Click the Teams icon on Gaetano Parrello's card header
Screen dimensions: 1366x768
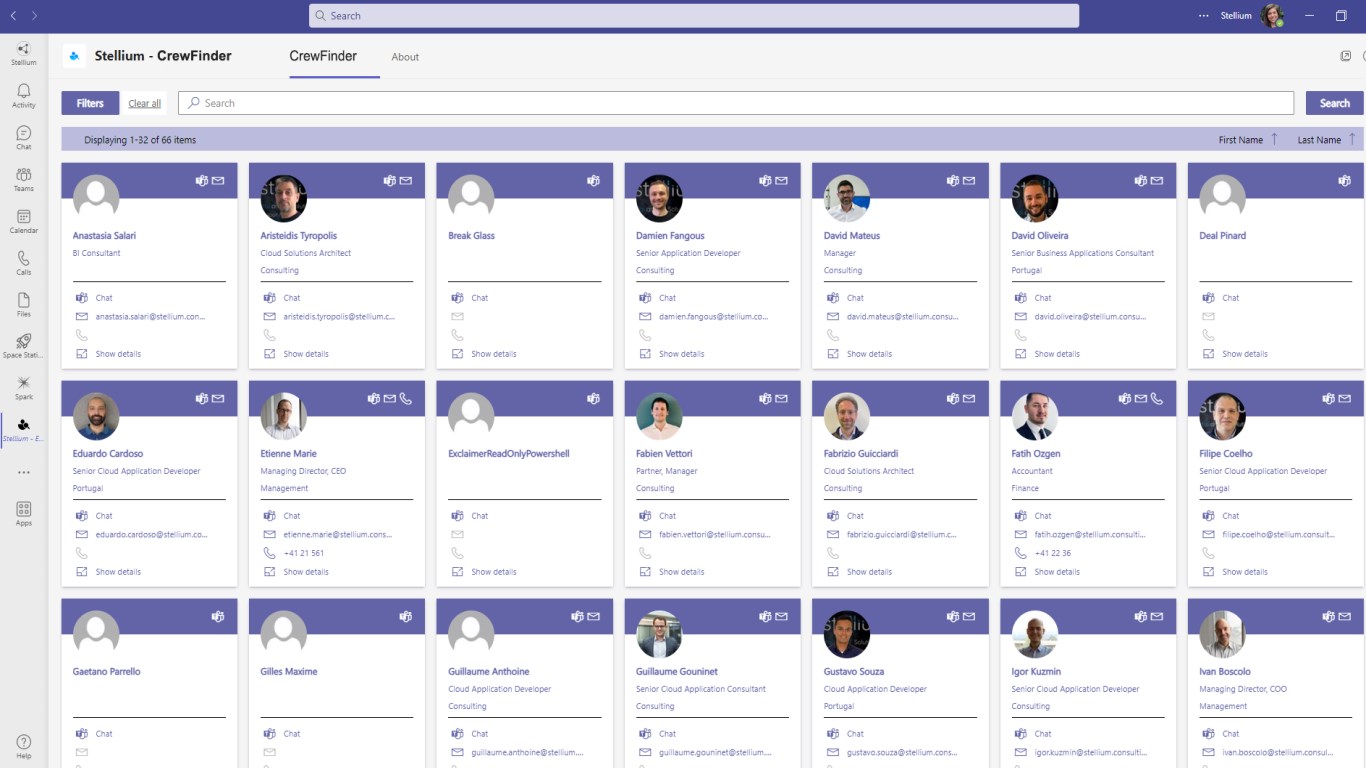pos(218,616)
